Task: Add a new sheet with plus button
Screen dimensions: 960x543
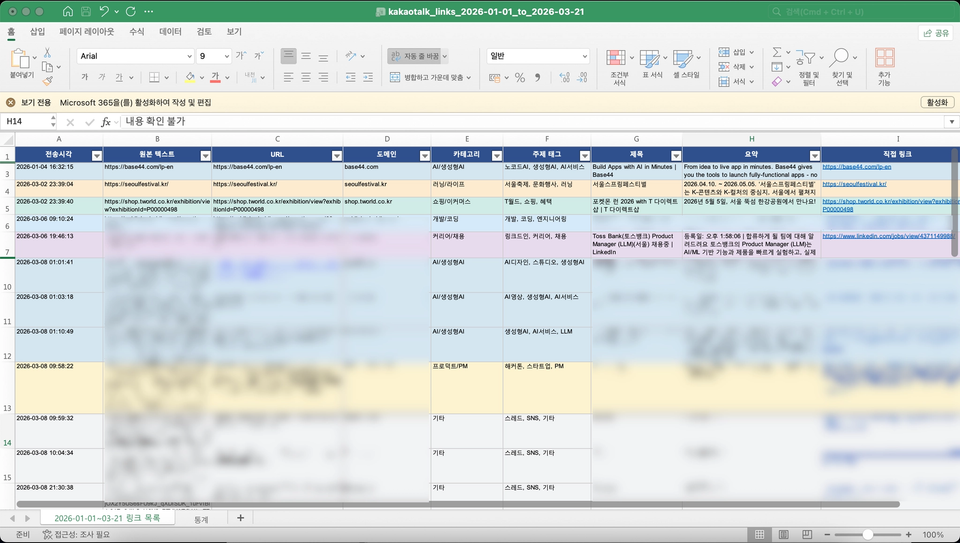Action: [241, 518]
